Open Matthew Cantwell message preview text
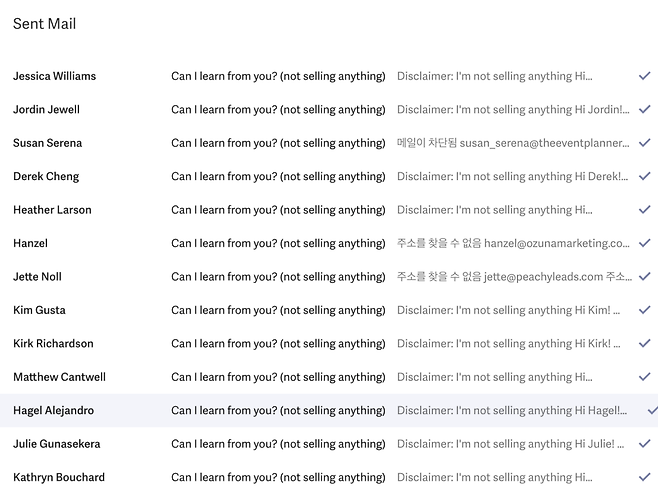658x495 pixels. coord(495,377)
